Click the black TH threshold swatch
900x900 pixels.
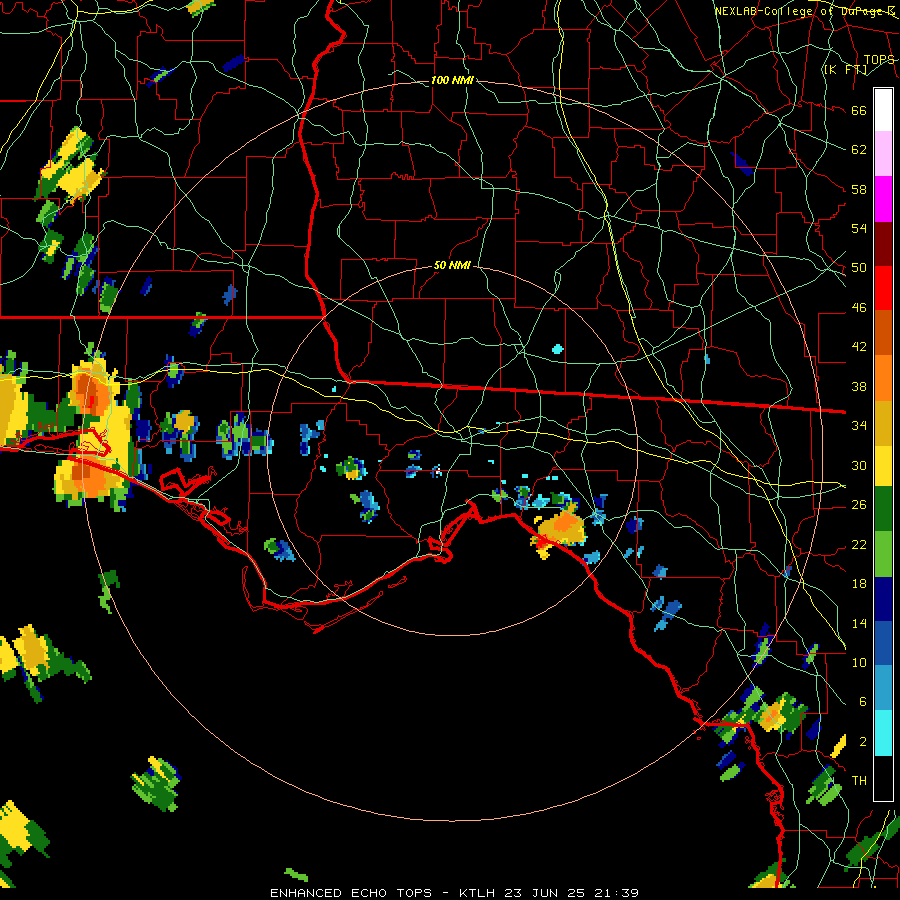pyautogui.click(x=883, y=778)
